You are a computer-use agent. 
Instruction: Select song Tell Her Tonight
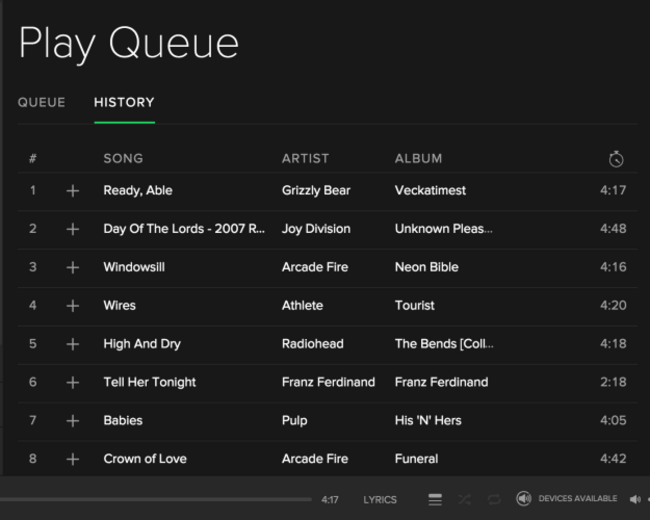pos(149,382)
